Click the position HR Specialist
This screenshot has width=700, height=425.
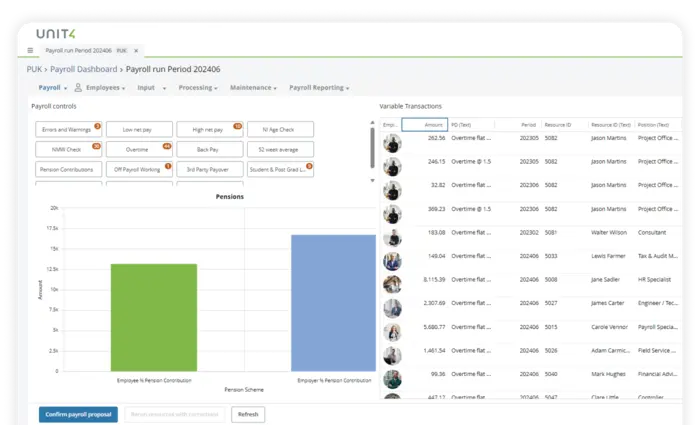click(x=654, y=279)
